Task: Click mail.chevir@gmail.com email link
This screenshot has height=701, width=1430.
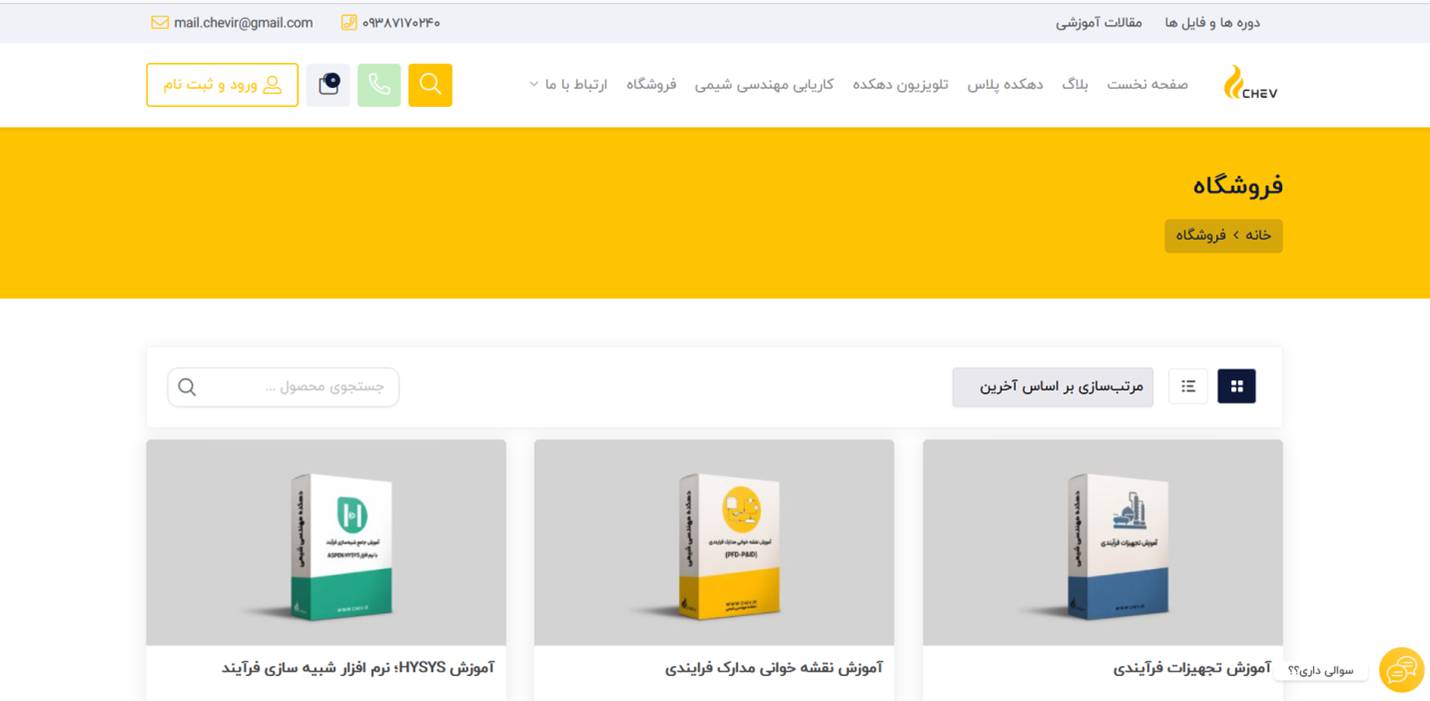Action: coord(243,23)
